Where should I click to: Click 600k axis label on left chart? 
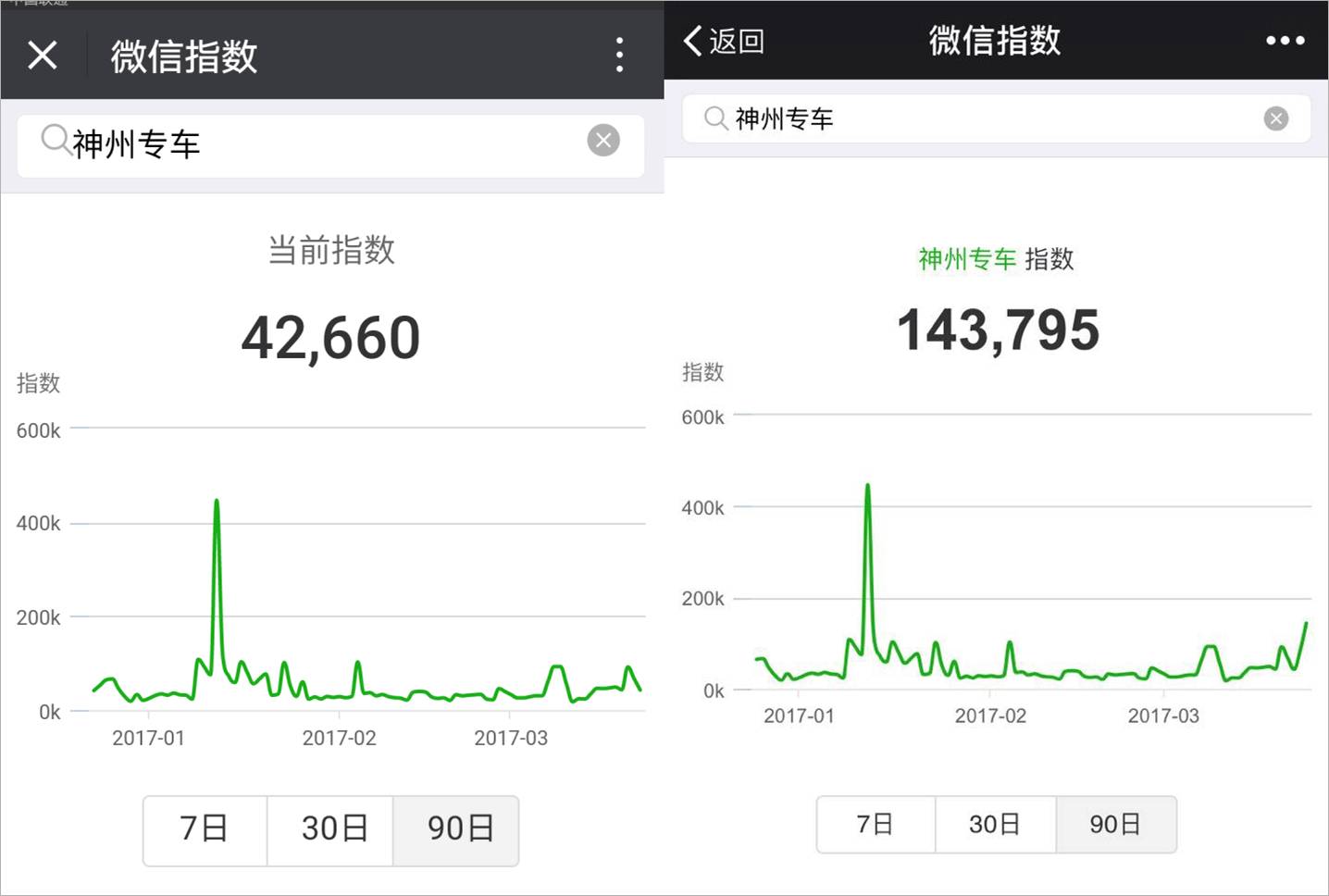(38, 430)
